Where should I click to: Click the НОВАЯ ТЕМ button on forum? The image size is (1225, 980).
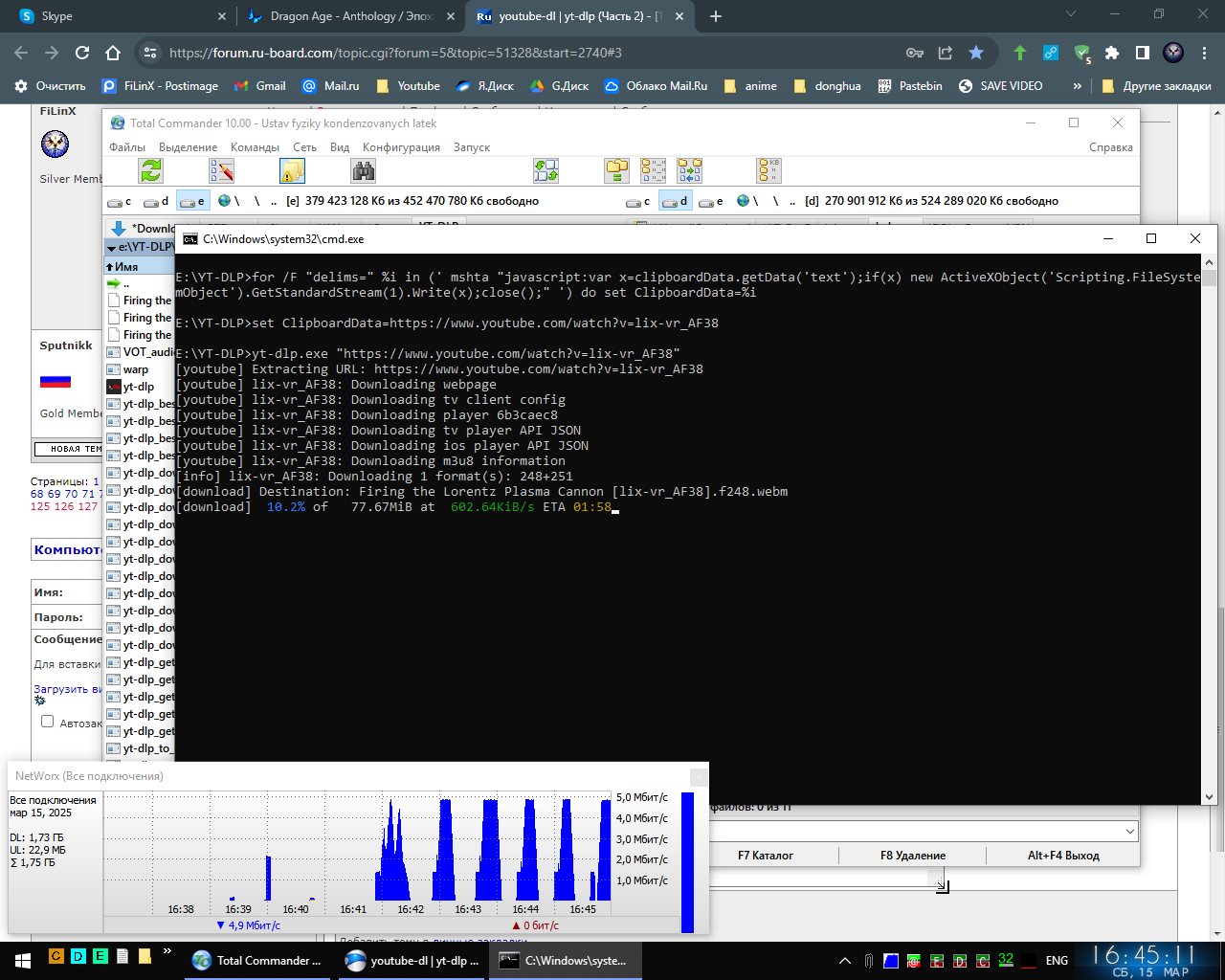69,449
